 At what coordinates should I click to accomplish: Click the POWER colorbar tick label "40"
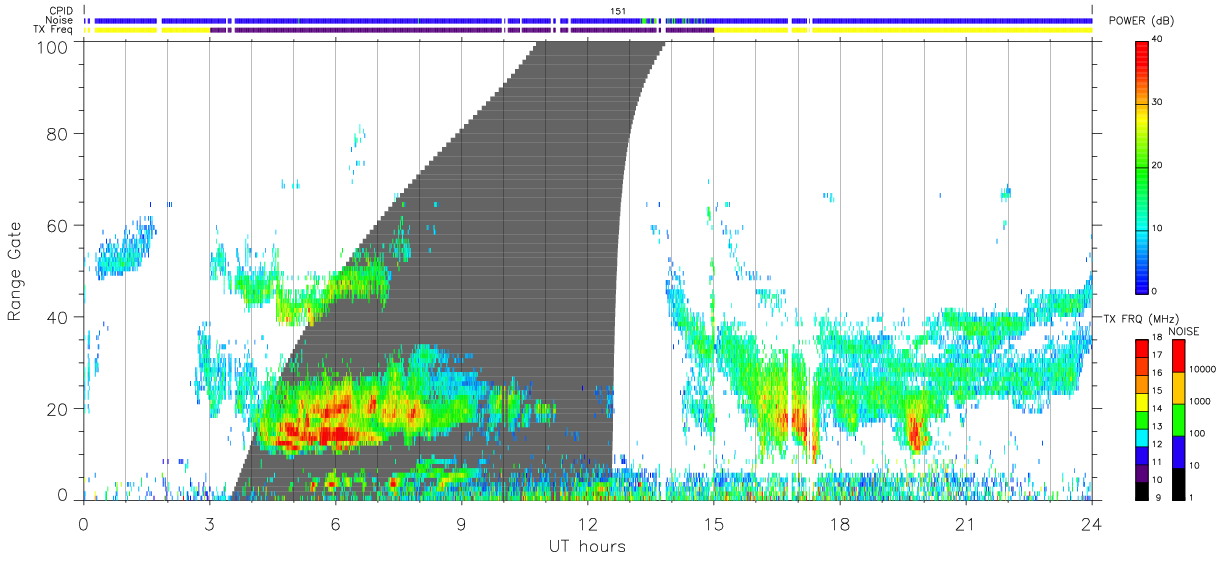point(1159,41)
